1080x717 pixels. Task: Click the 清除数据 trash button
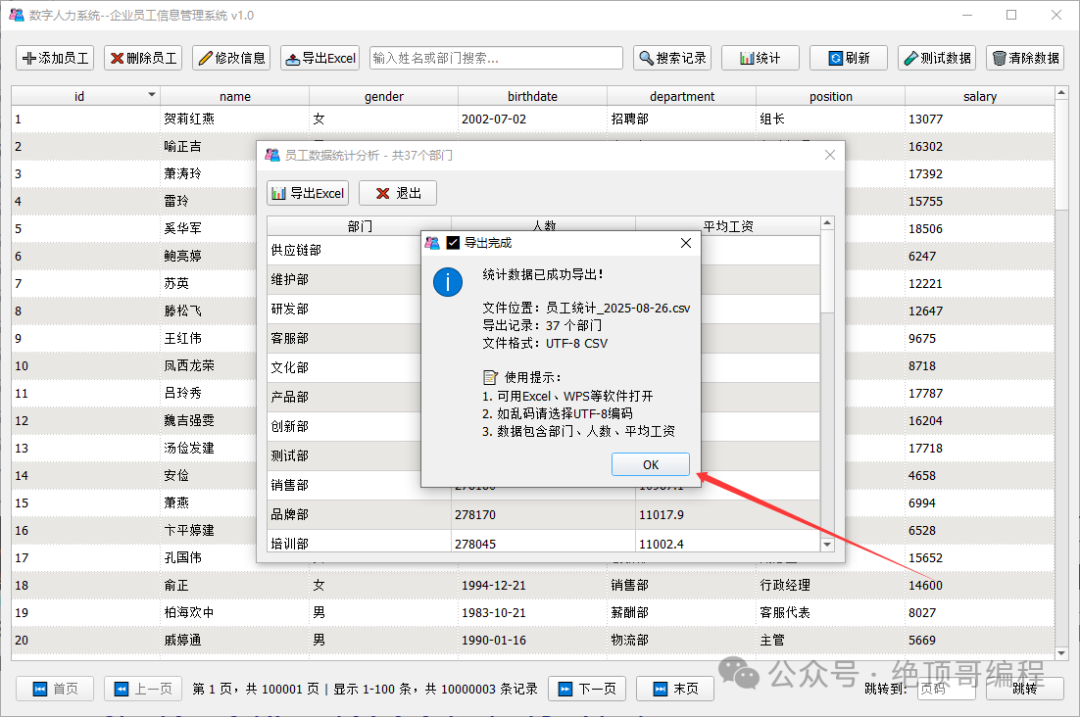pos(1025,58)
